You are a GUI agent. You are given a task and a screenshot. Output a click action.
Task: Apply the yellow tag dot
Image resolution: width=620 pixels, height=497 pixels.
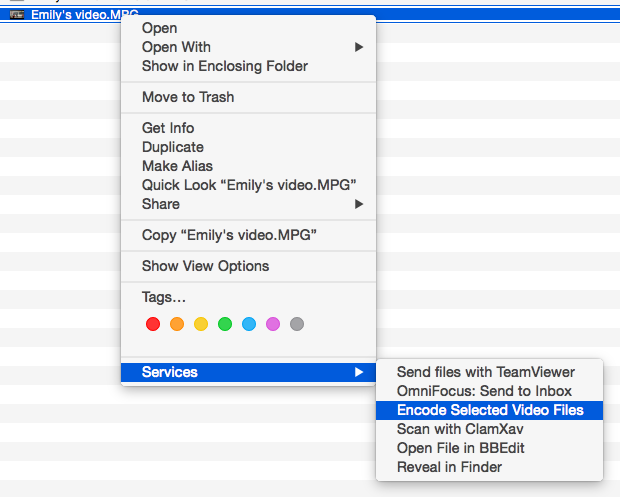pyautogui.click(x=201, y=324)
